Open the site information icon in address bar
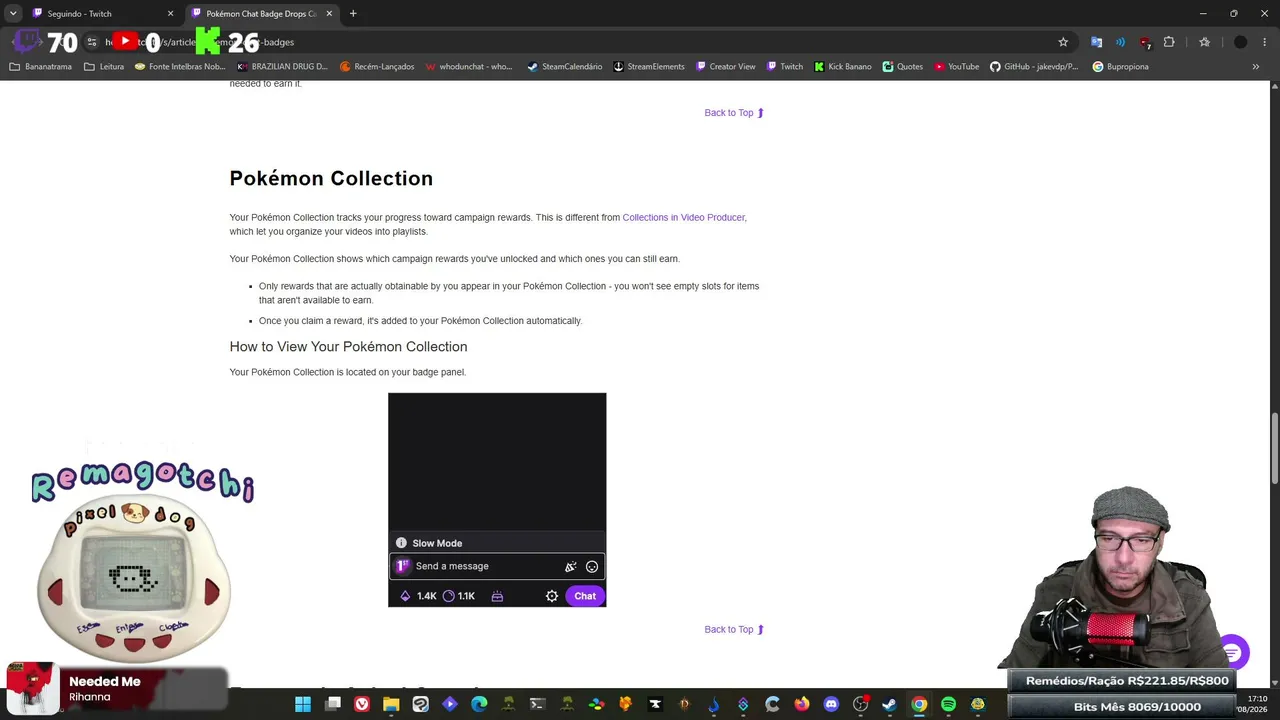 coord(92,42)
